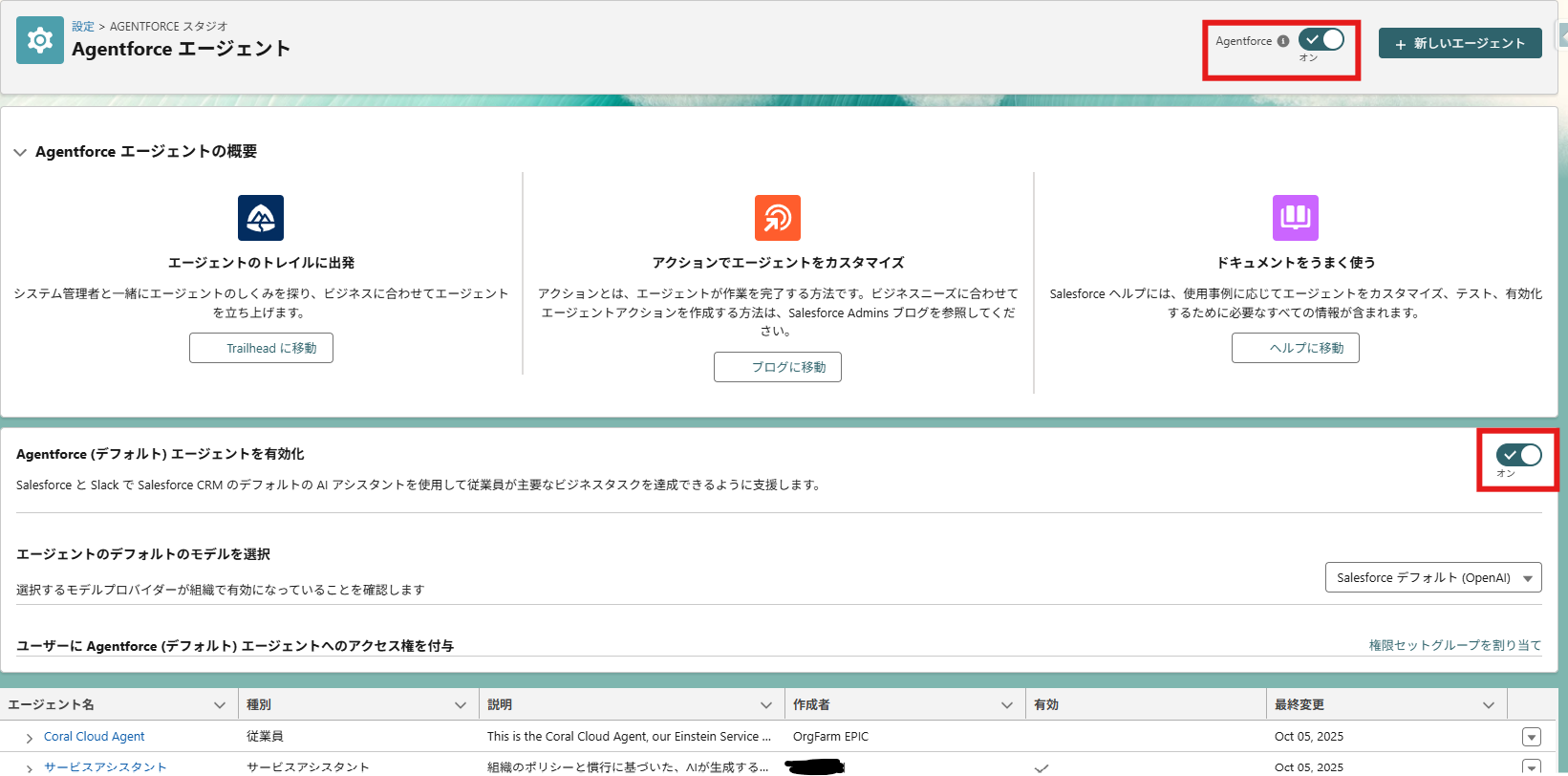The image size is (1568, 776).
Task: Click the purple documentation book icon
Action: pyautogui.click(x=1295, y=218)
